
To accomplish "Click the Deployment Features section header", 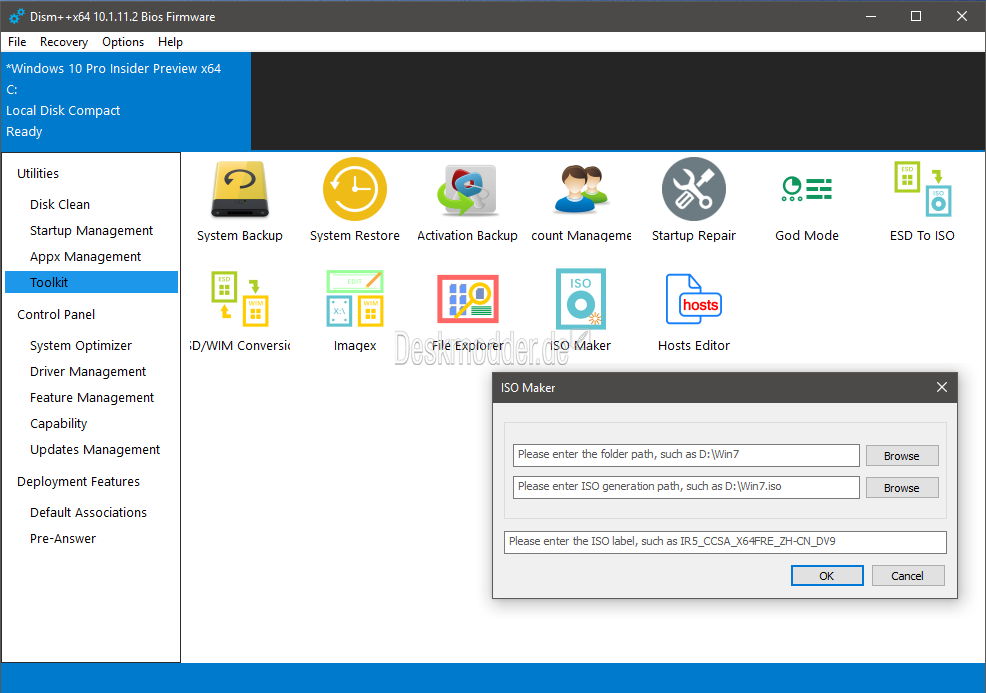I will [78, 482].
